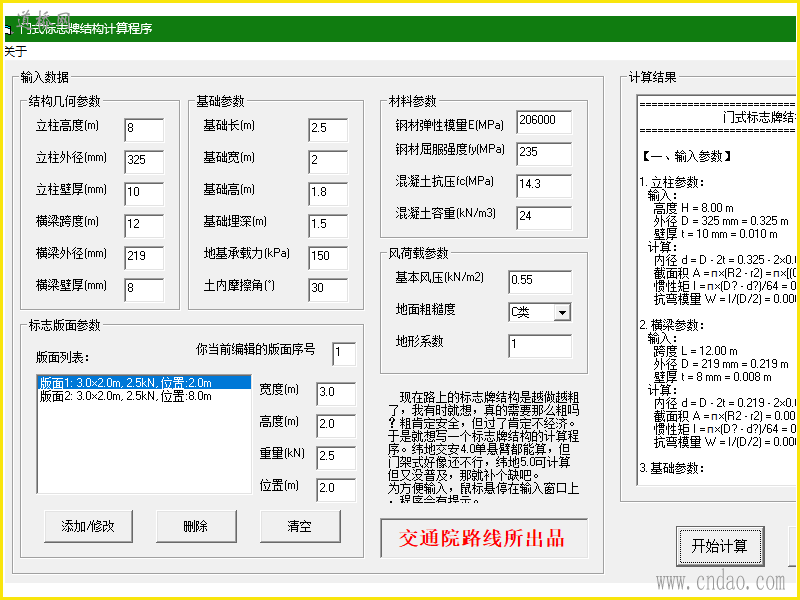Click the 壁厚 t = 8 mm result line

click(715, 377)
